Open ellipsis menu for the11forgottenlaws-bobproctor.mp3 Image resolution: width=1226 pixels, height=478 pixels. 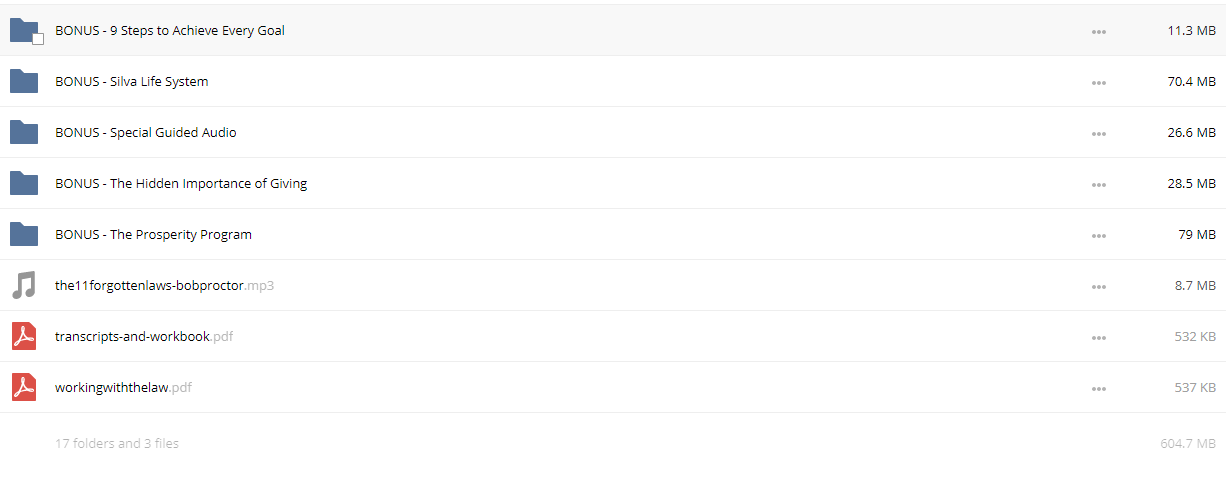pyautogui.click(x=1099, y=286)
